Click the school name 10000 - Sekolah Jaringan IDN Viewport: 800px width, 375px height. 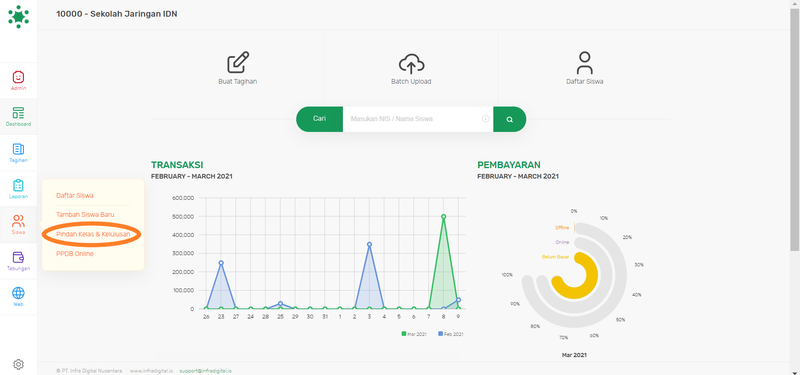coord(117,14)
